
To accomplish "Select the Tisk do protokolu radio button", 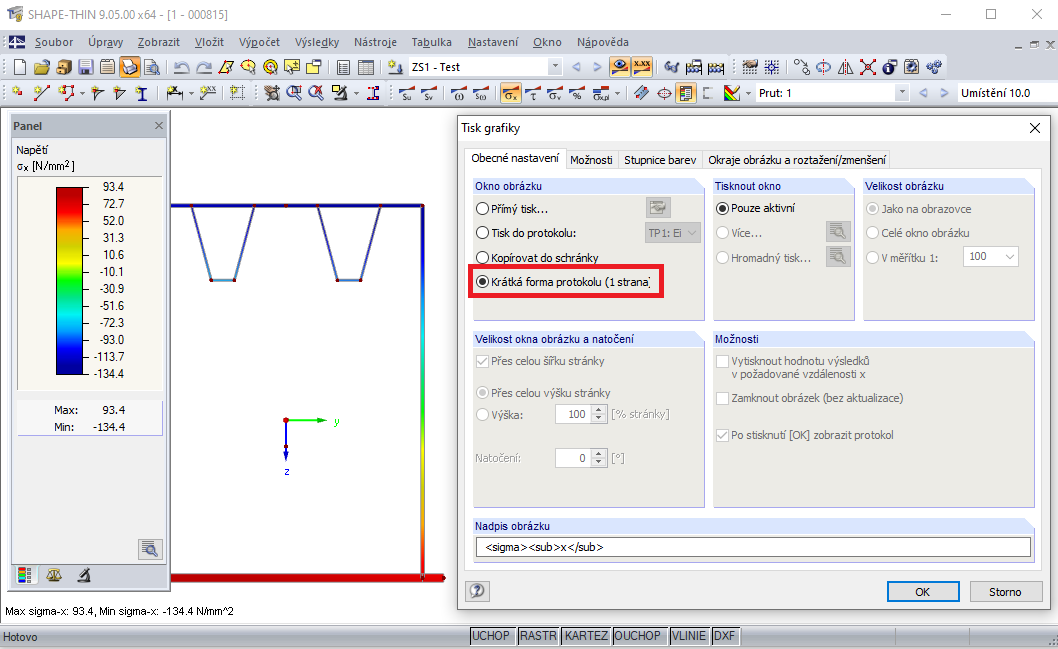I will click(x=482, y=233).
